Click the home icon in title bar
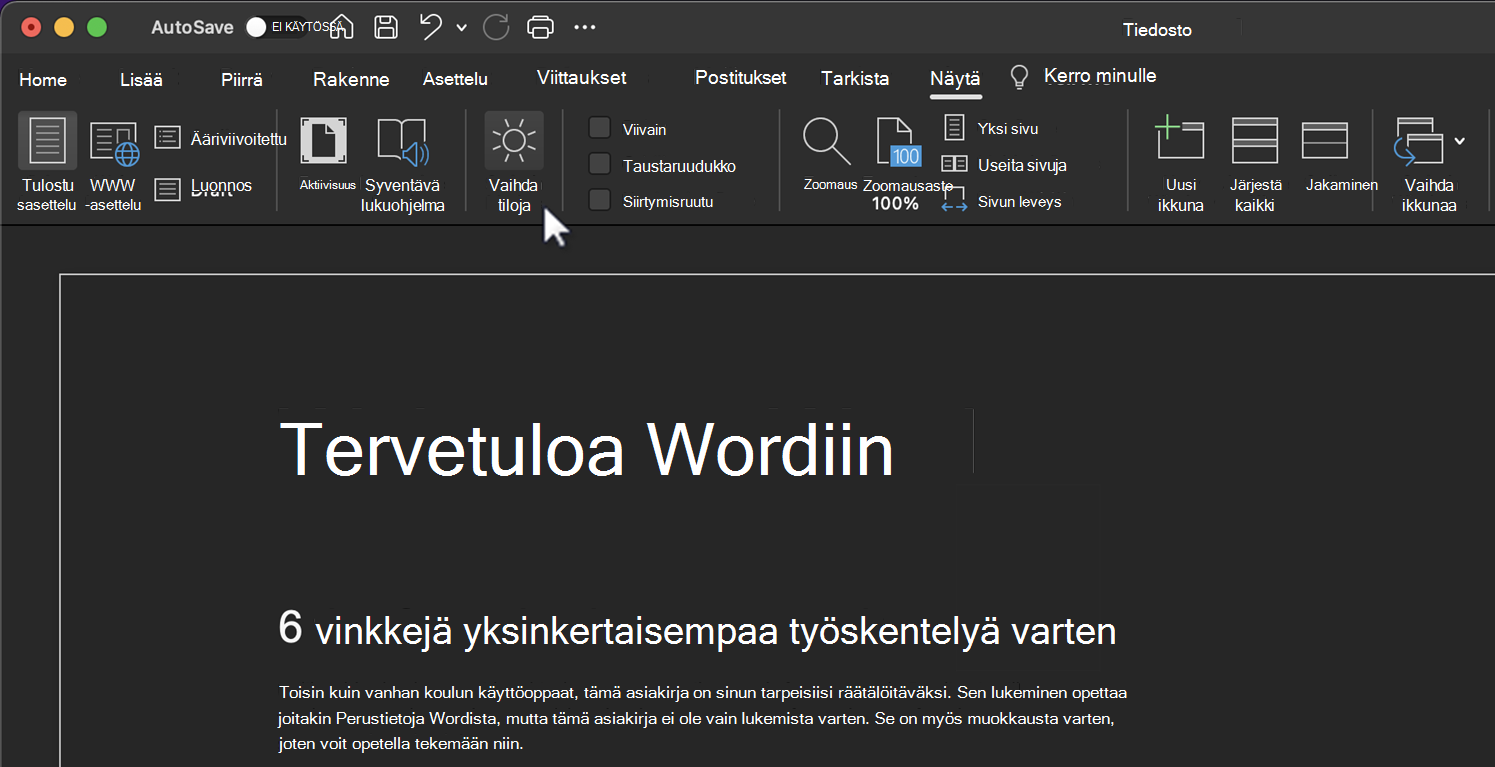 click(341, 27)
